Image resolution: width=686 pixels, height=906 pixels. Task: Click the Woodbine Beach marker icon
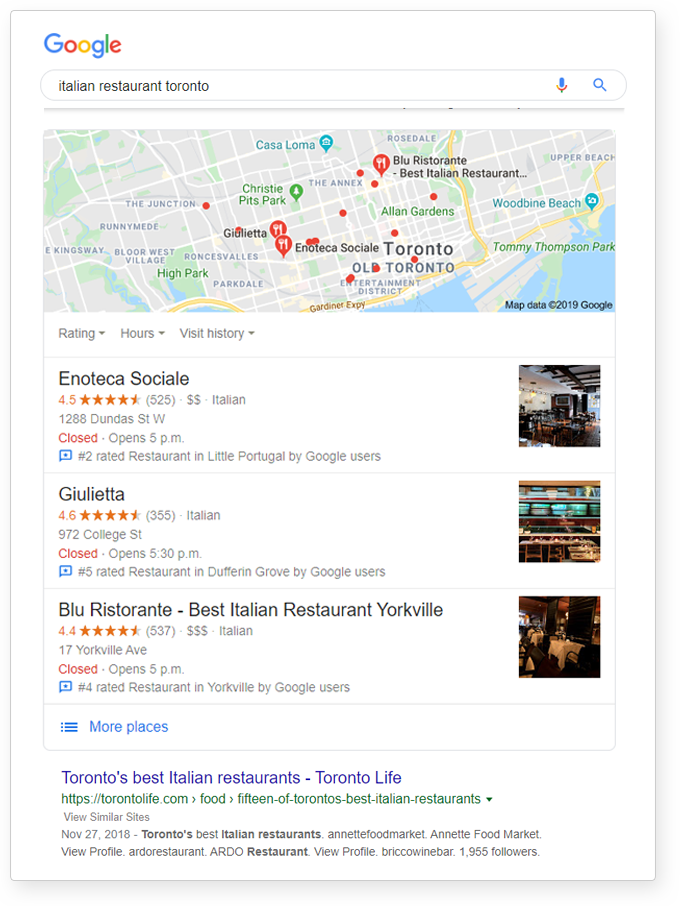[x=591, y=201]
